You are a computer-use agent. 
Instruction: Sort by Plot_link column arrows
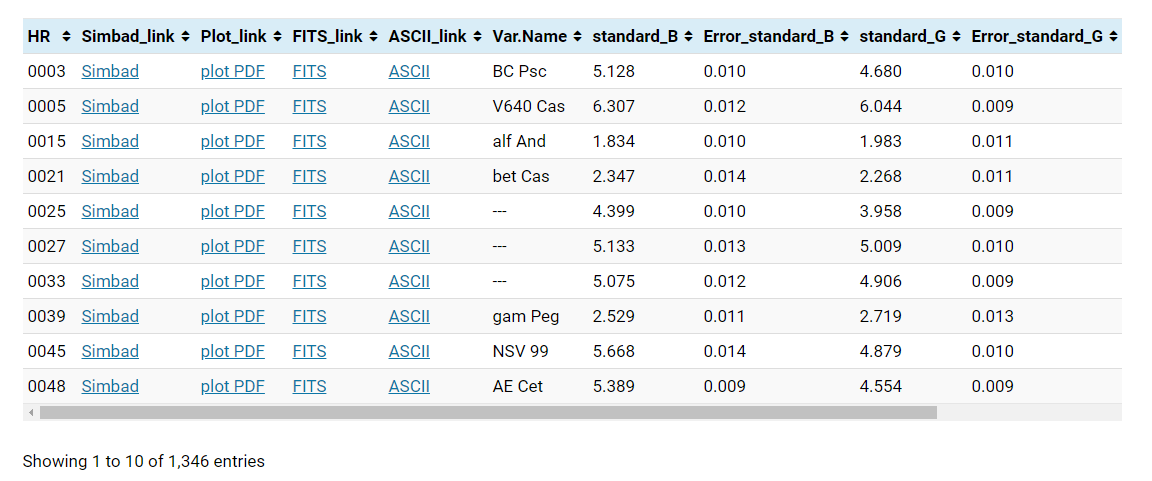(278, 36)
